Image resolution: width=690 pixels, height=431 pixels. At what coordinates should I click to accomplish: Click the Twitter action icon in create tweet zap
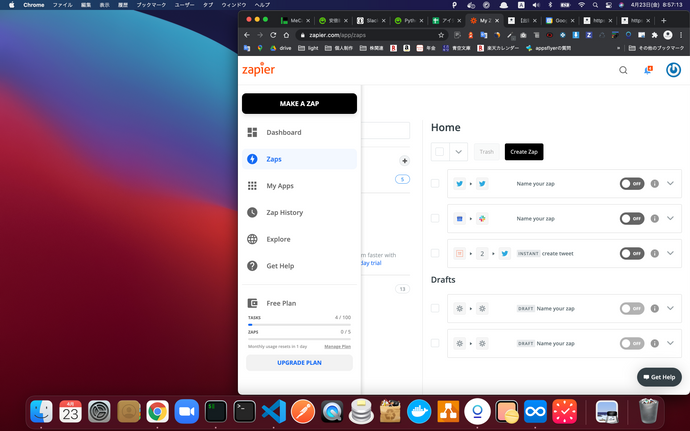click(x=505, y=254)
